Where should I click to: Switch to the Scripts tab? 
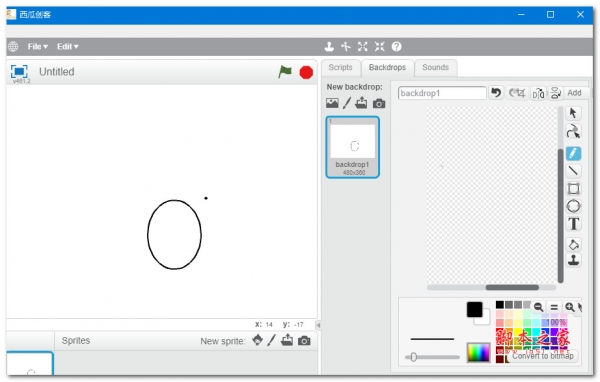click(x=340, y=67)
